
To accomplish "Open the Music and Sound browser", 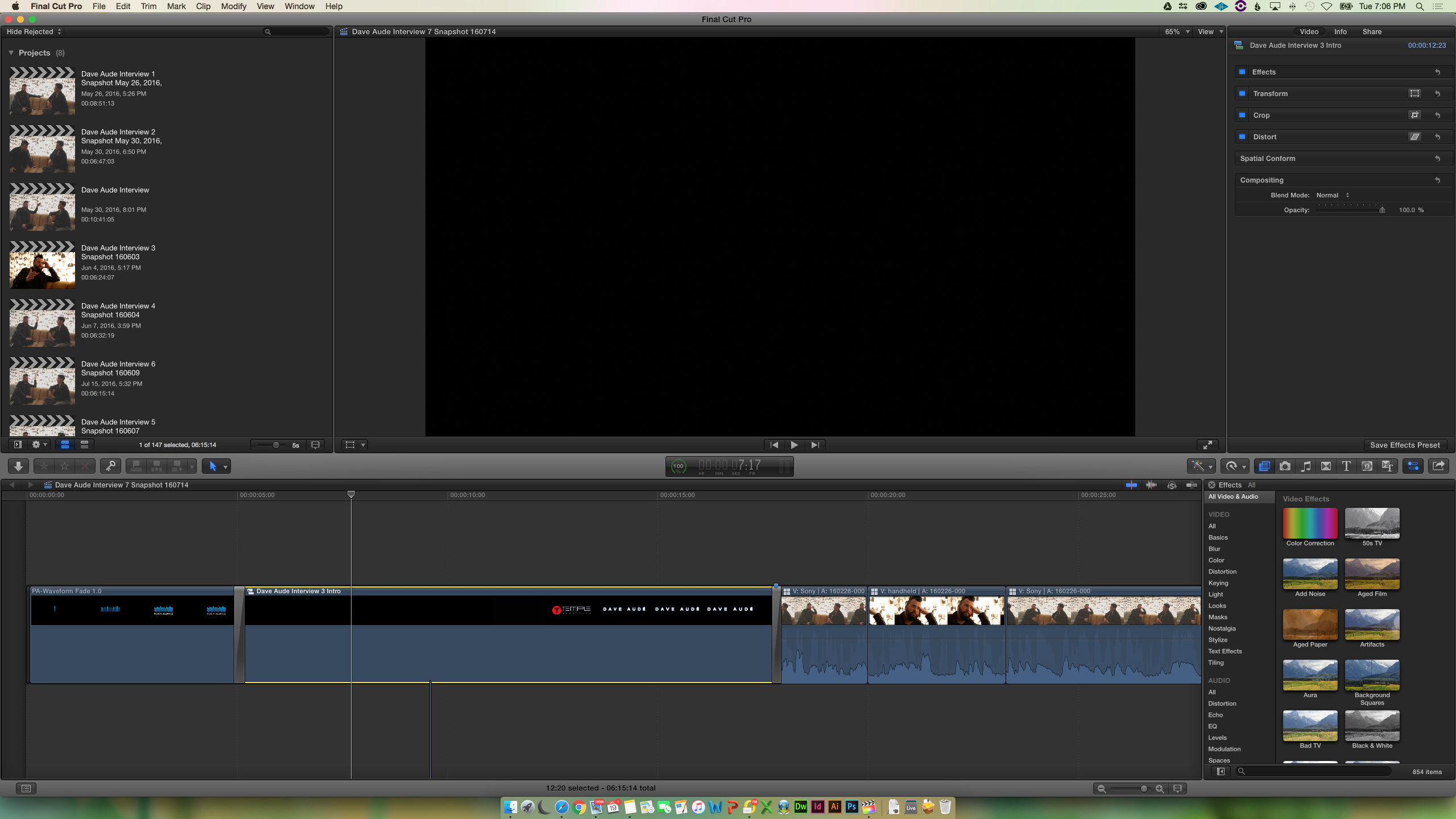I will pos(1305,466).
